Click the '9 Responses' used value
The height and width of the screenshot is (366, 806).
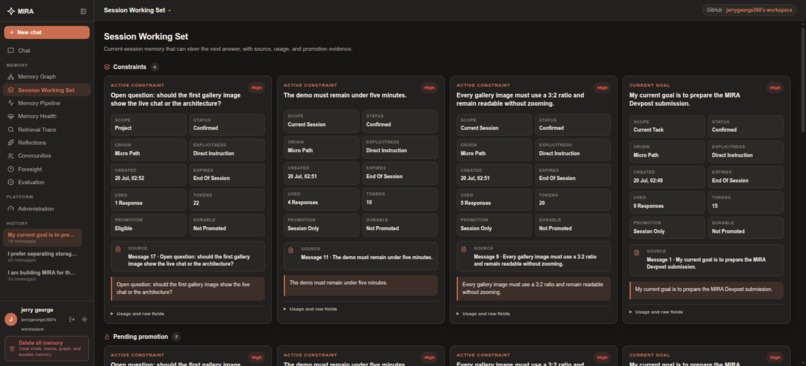pos(648,206)
